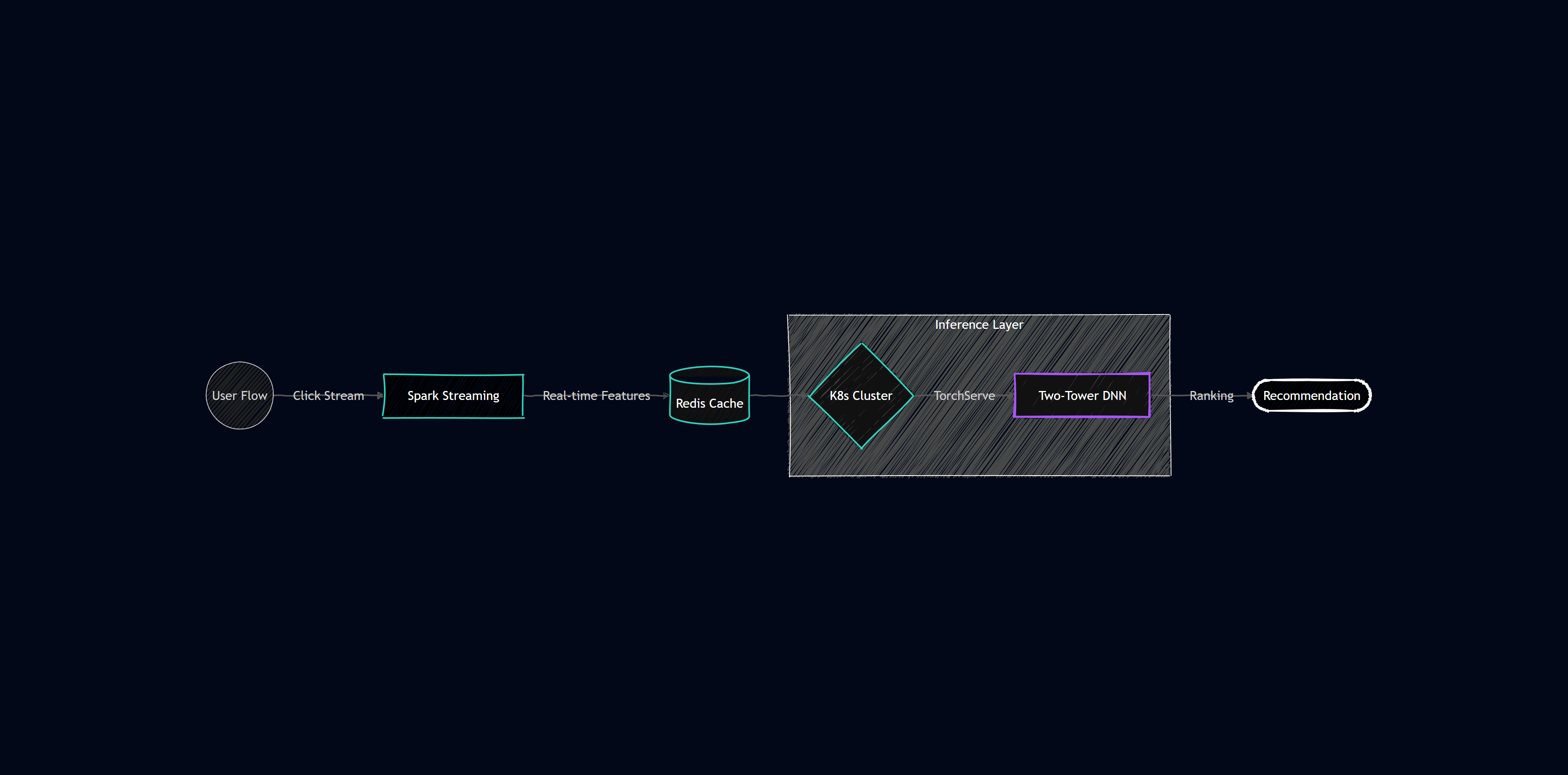Click the Spark Streaming processing node
This screenshot has width=1568, height=775.
point(453,396)
